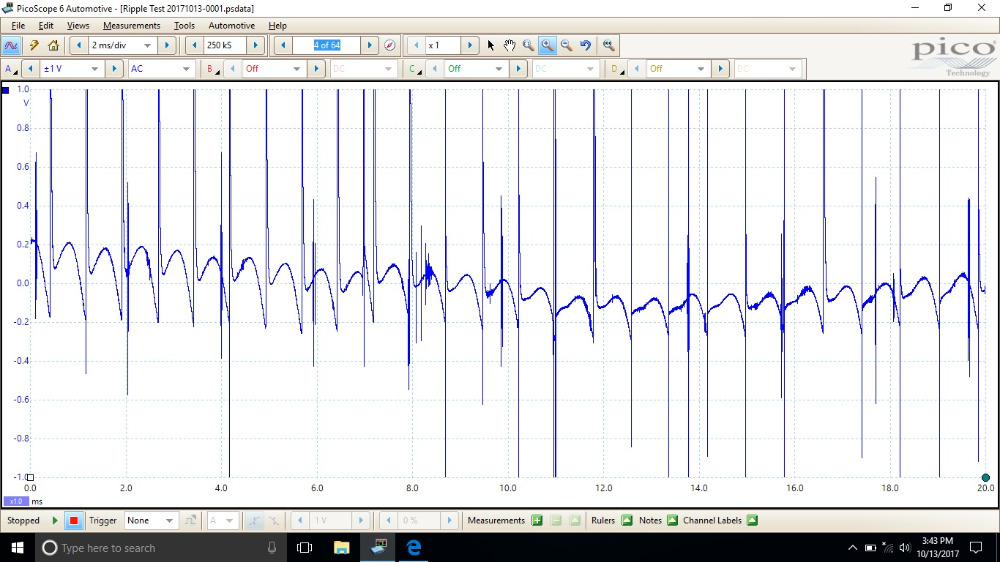This screenshot has height=562, width=1000.
Task: Toggle scope mode waveform button
Action: [x=12, y=45]
